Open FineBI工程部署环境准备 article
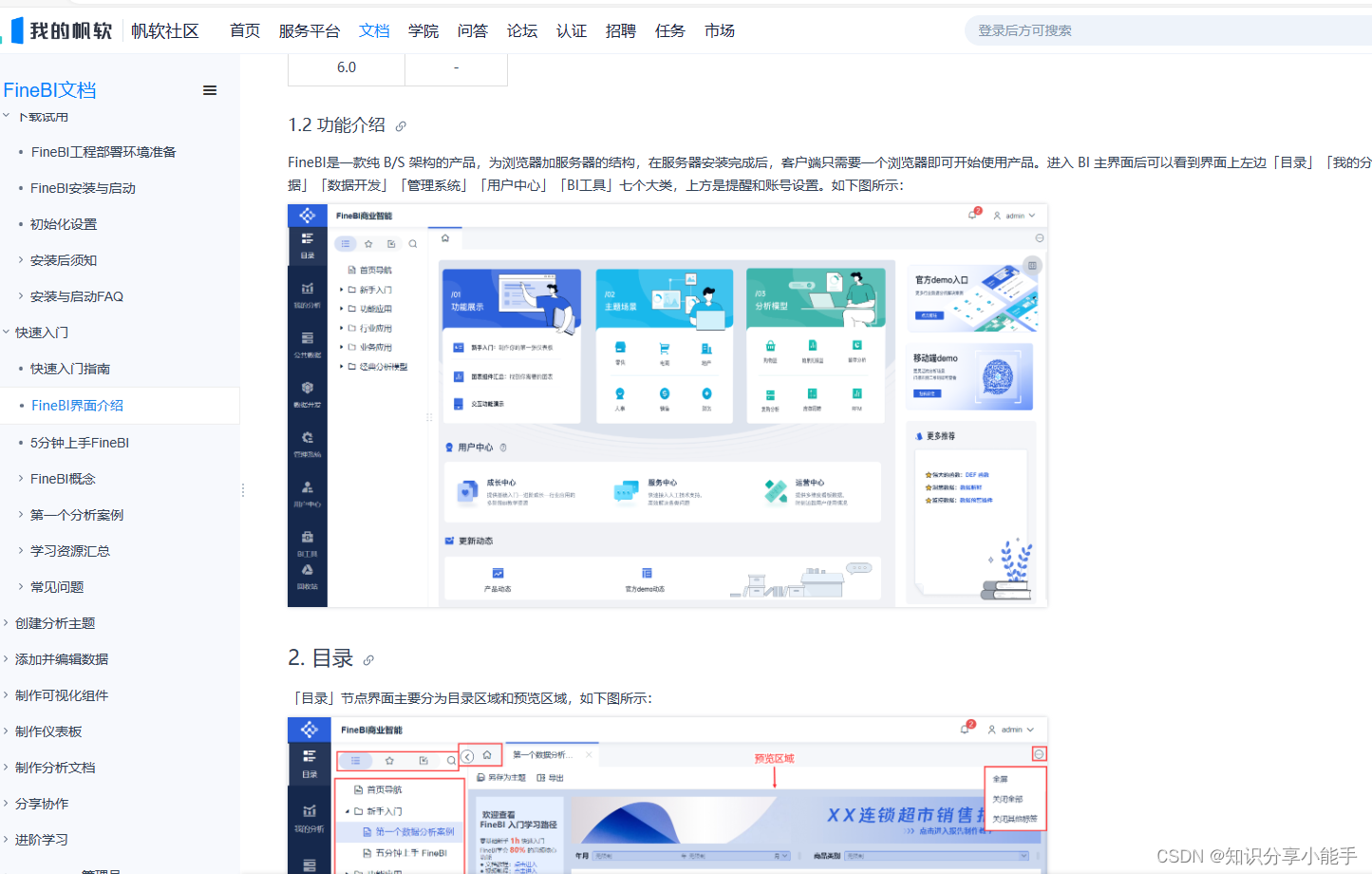 [x=103, y=152]
